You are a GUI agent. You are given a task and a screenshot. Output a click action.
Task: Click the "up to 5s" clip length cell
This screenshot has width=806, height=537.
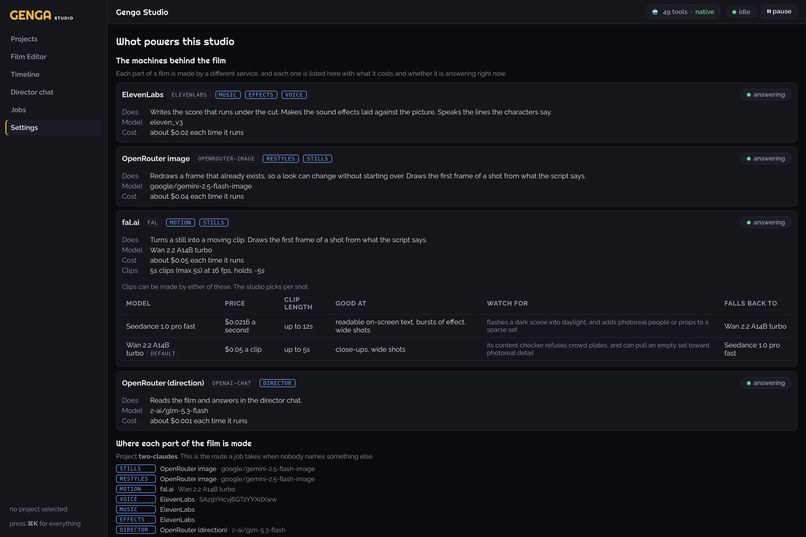[297, 349]
